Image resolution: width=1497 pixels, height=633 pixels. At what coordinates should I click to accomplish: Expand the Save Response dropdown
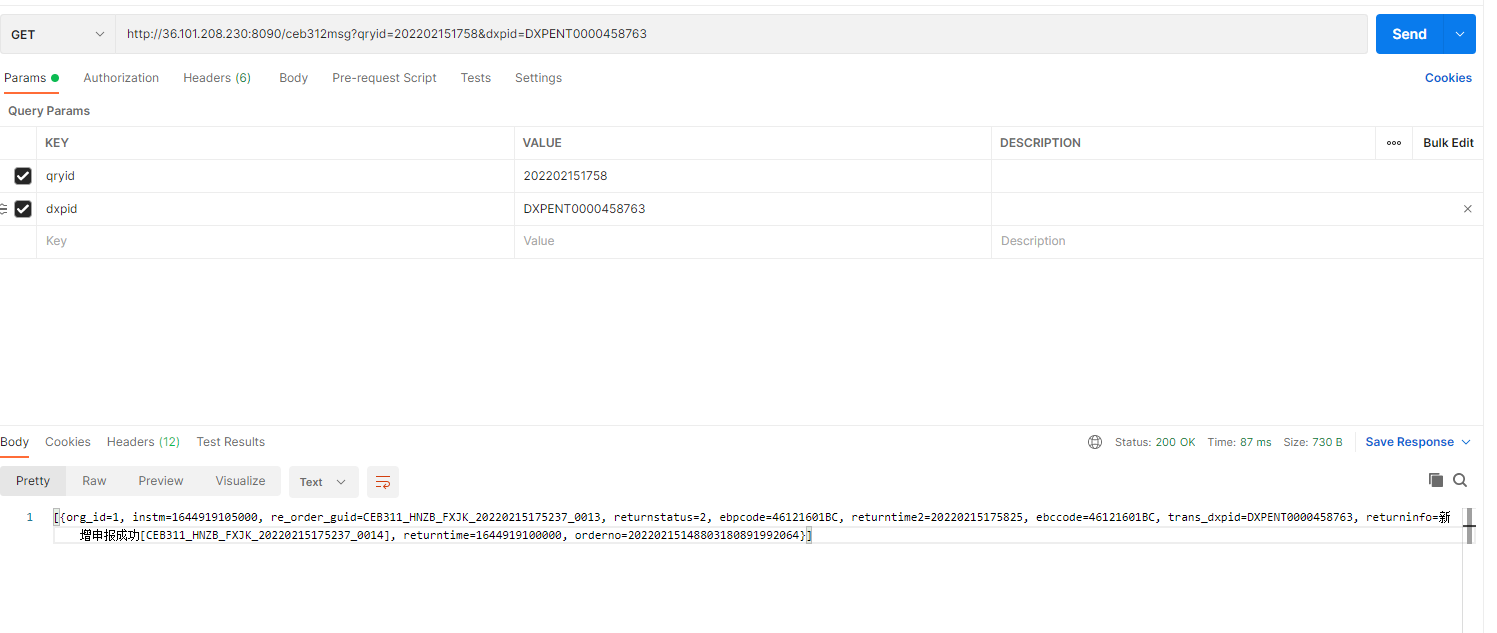coord(1466,442)
